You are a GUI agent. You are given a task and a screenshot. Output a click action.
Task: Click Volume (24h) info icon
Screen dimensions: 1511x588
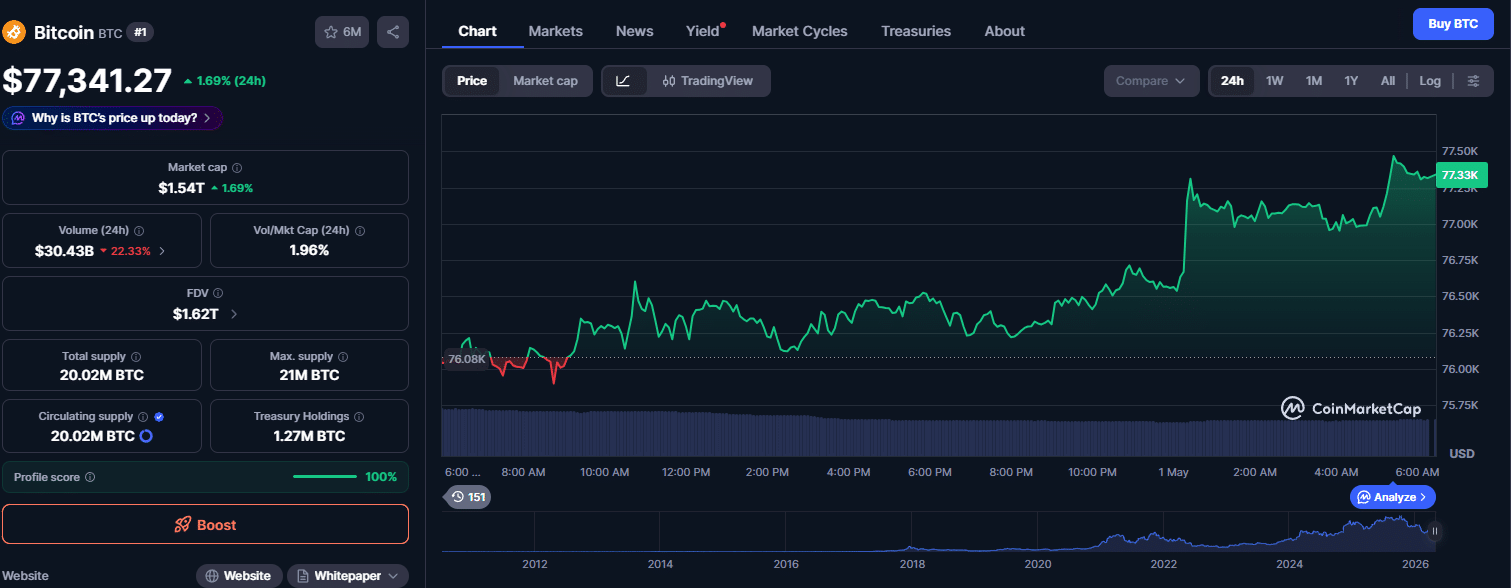tap(139, 230)
